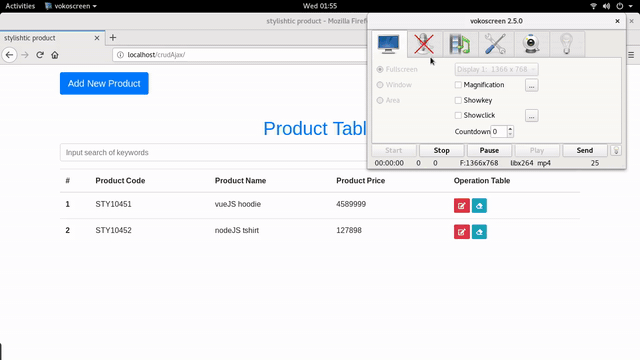Viewport: 640px width, 360px height.
Task: Go back in Firefox
Action: [x=9, y=55]
